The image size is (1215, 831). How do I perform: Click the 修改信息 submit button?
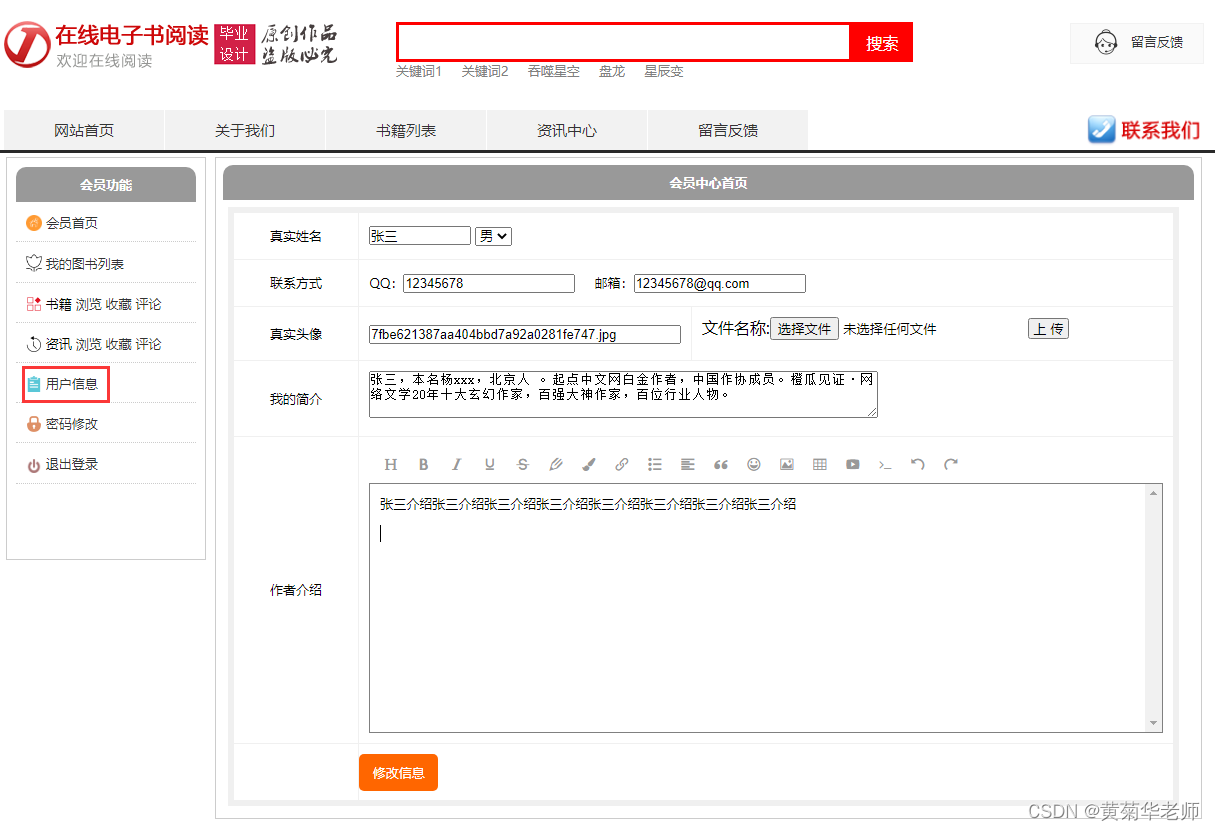click(398, 772)
